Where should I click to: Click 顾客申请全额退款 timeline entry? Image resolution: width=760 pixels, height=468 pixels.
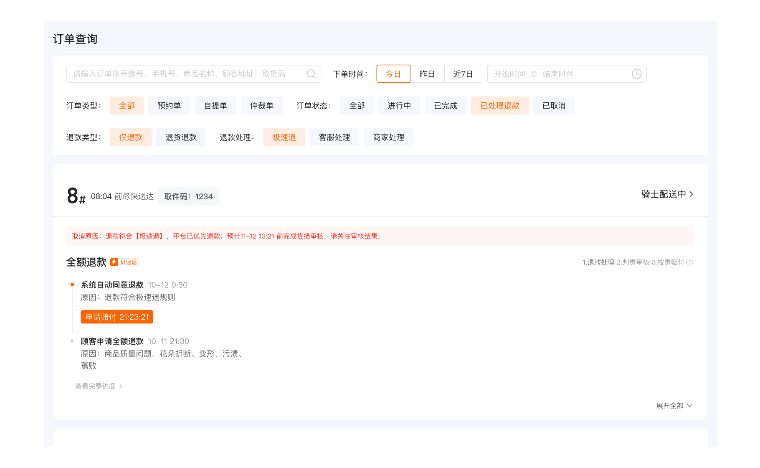[x=112, y=341]
